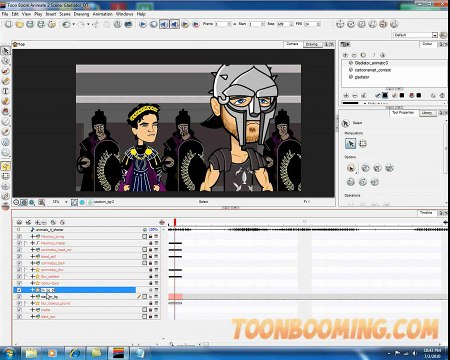Toggle checkbox of the selected blue layer
This screenshot has height=360, width=450.
pos(19,290)
